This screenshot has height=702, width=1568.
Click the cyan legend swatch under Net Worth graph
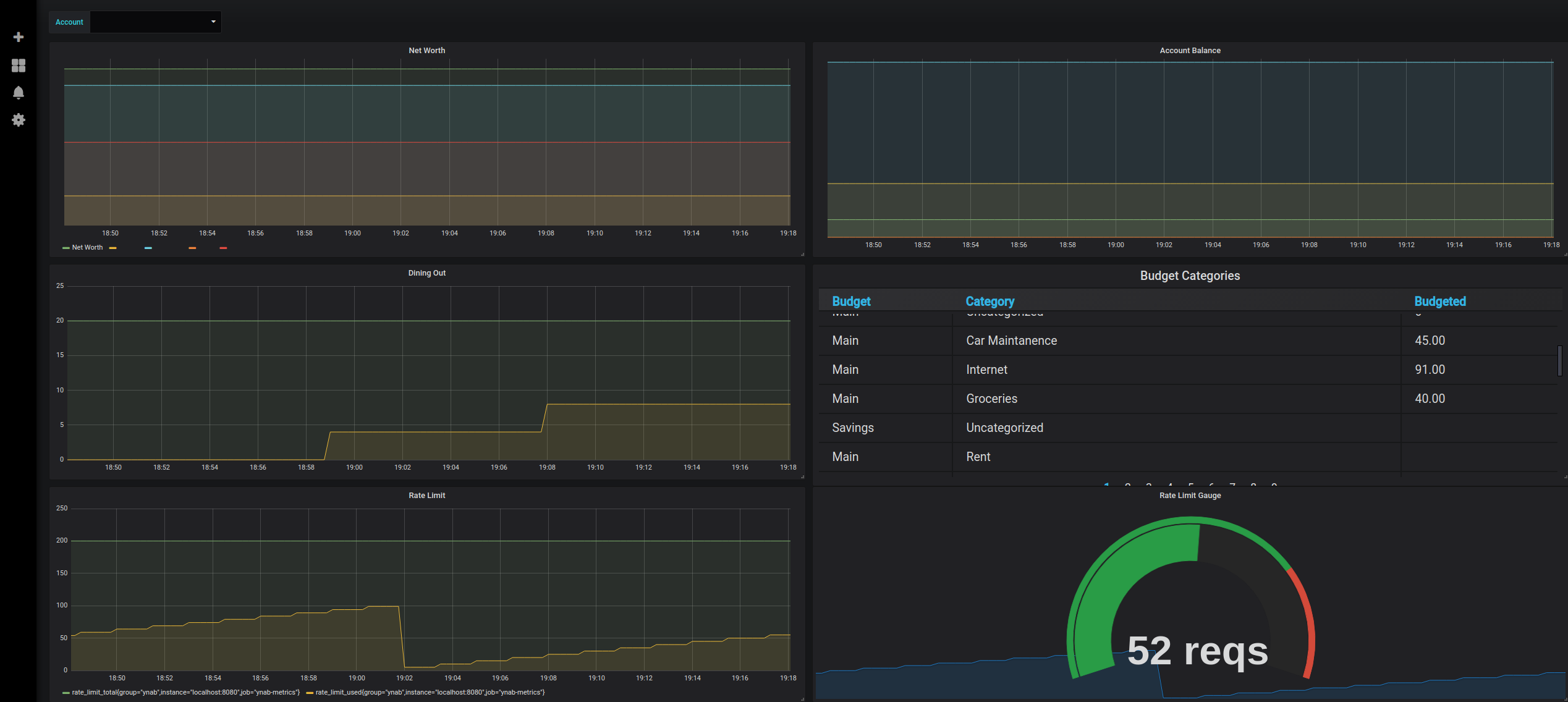pyautogui.click(x=148, y=248)
